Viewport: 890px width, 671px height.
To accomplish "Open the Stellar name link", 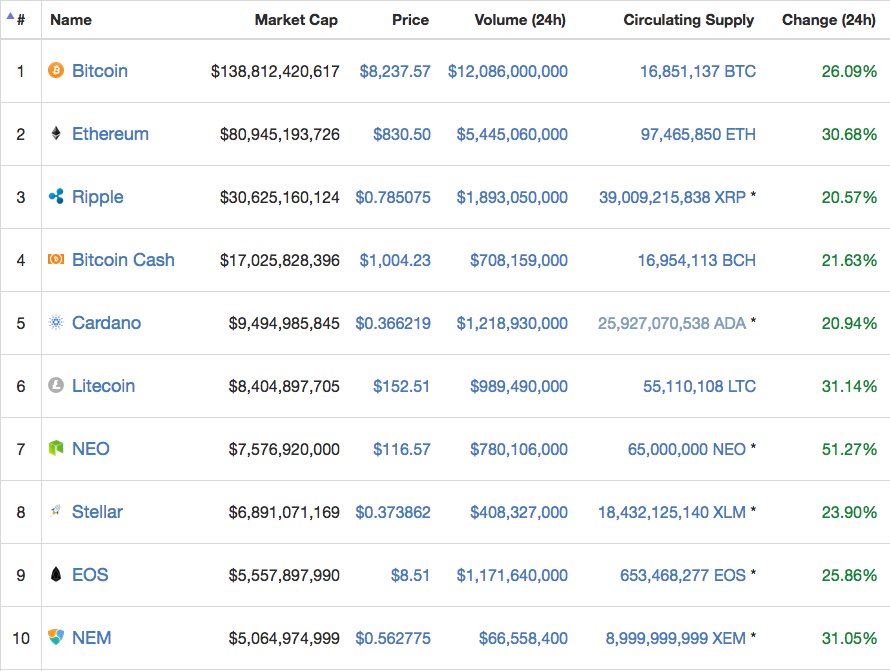I will [x=97, y=512].
